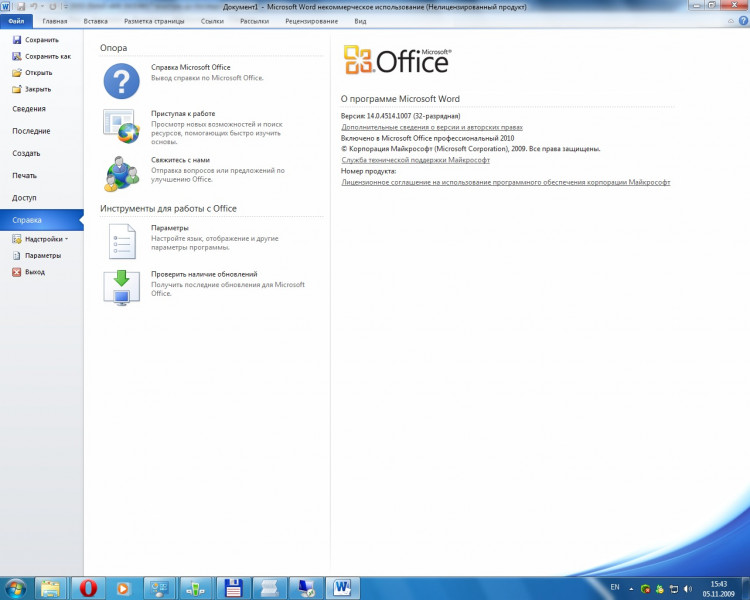This screenshot has height=600, width=750.
Task: Click the Save (Сохранить) command
Action: click(x=36, y=40)
